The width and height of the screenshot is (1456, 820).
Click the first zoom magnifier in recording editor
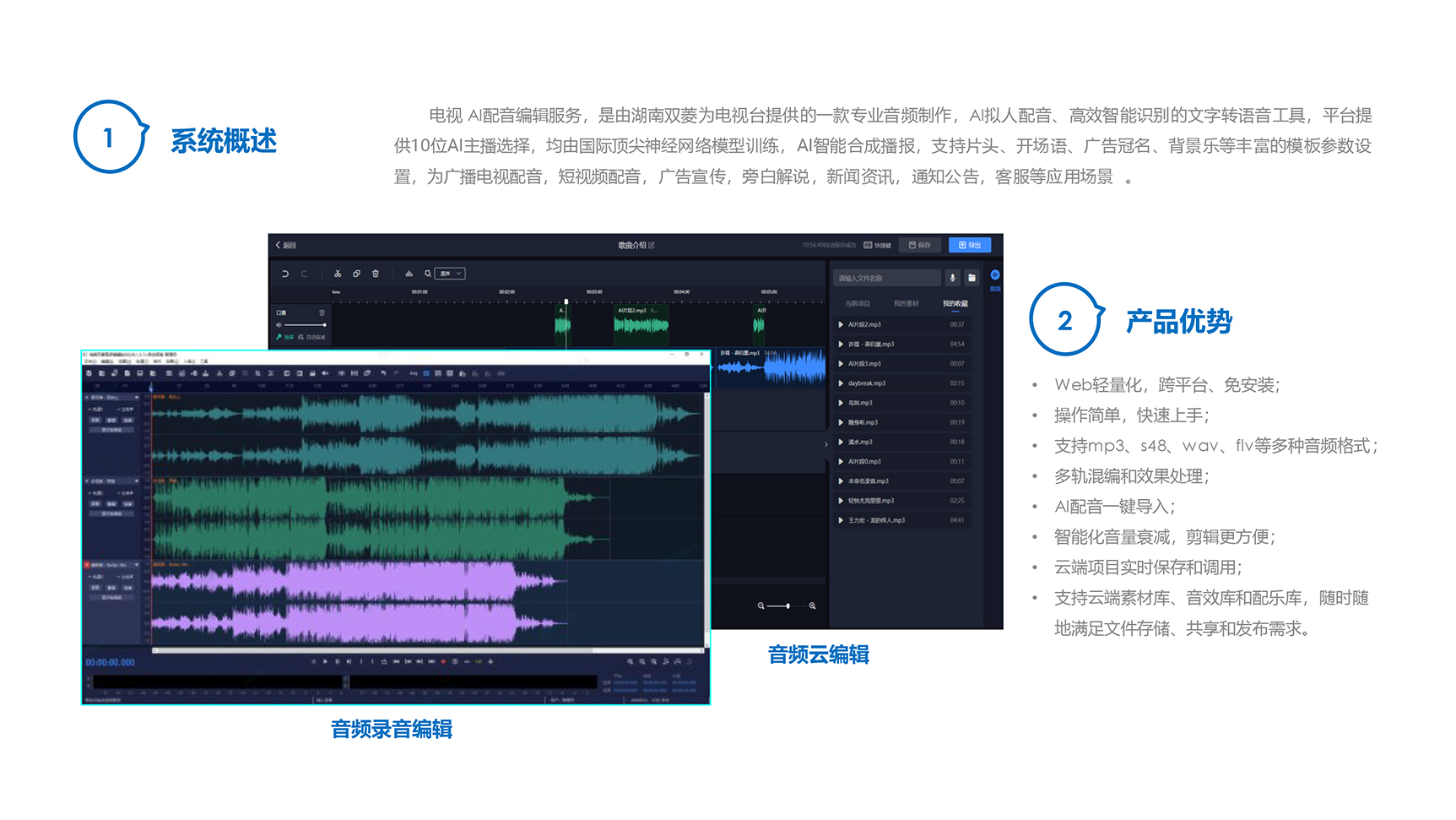coord(630,662)
